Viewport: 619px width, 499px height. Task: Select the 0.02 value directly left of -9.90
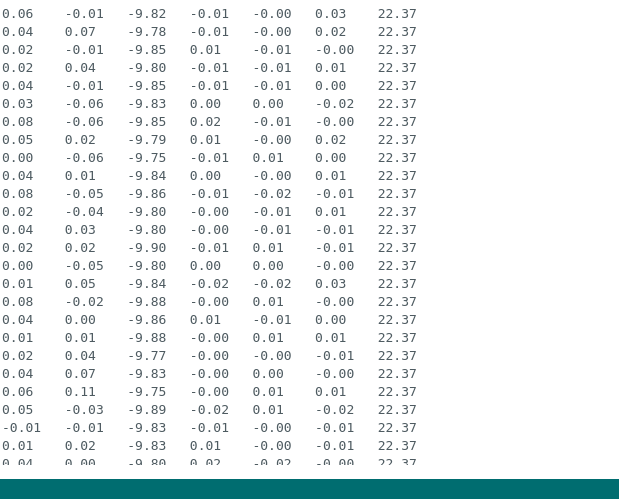[x=80, y=248]
